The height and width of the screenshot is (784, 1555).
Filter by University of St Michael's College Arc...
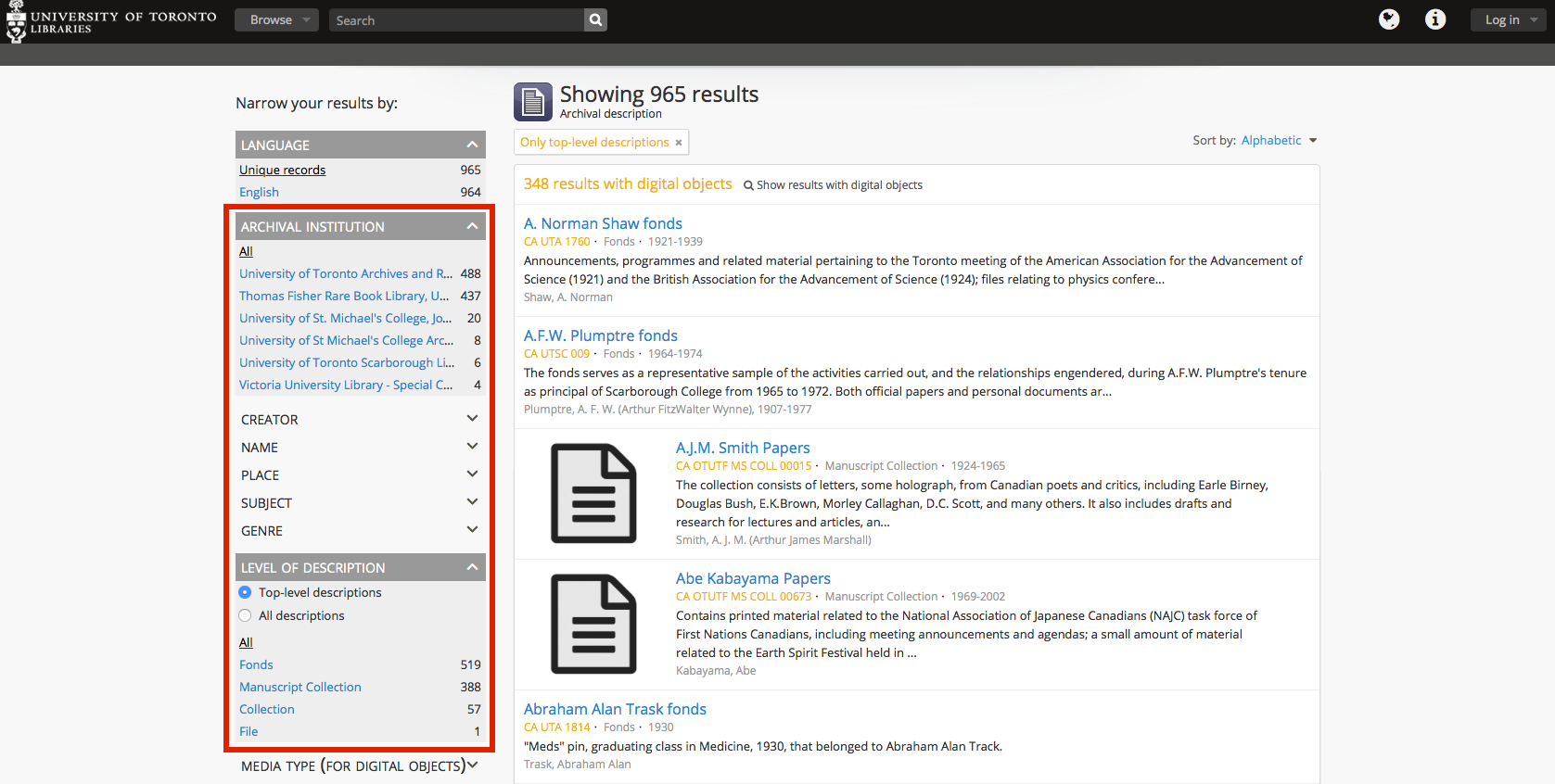pyautogui.click(x=347, y=340)
